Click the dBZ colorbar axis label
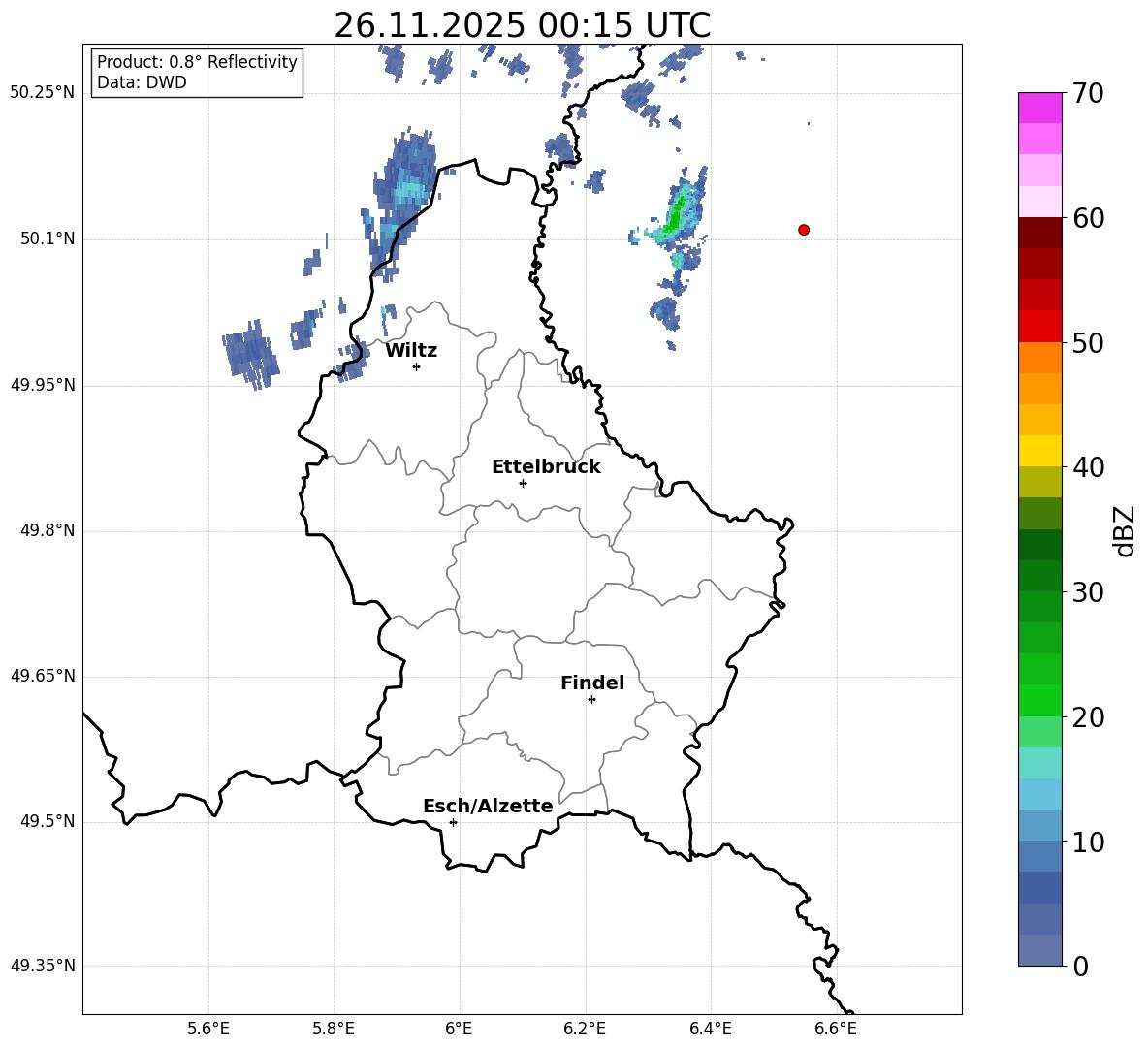Image resolution: width=1148 pixels, height=1048 pixels. coord(1125,530)
